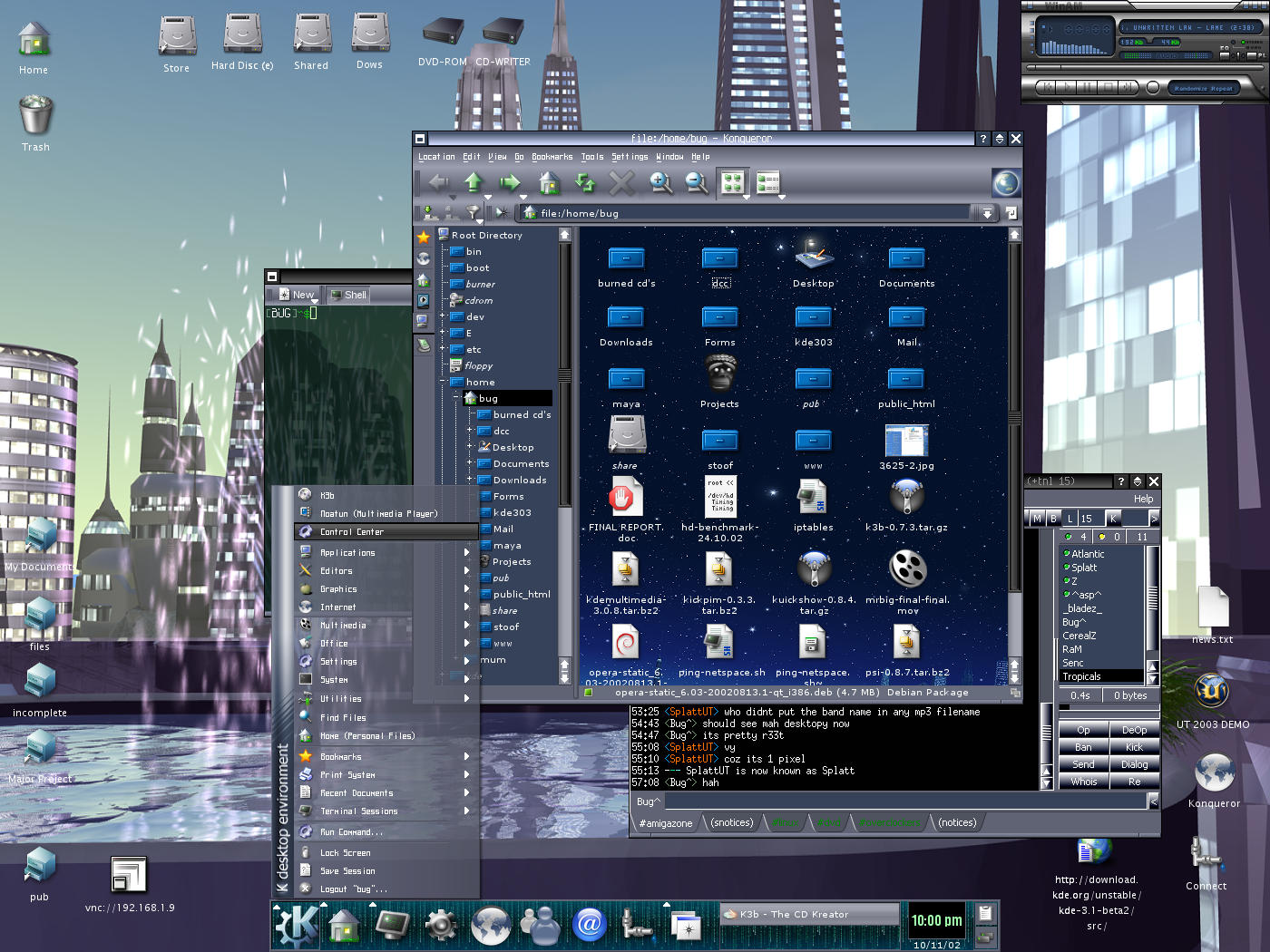Open Hard Disc (e) desktop icon
This screenshot has width=1270, height=952.
point(242,33)
